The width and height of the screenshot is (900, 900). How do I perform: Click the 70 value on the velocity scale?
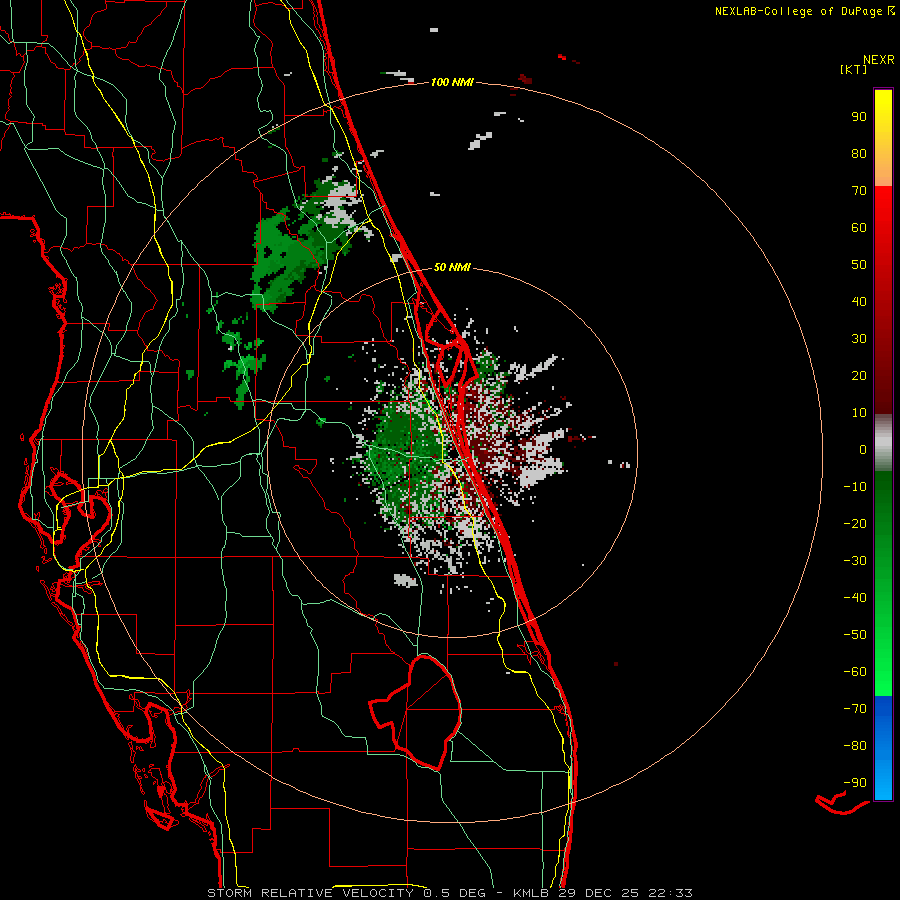click(859, 191)
